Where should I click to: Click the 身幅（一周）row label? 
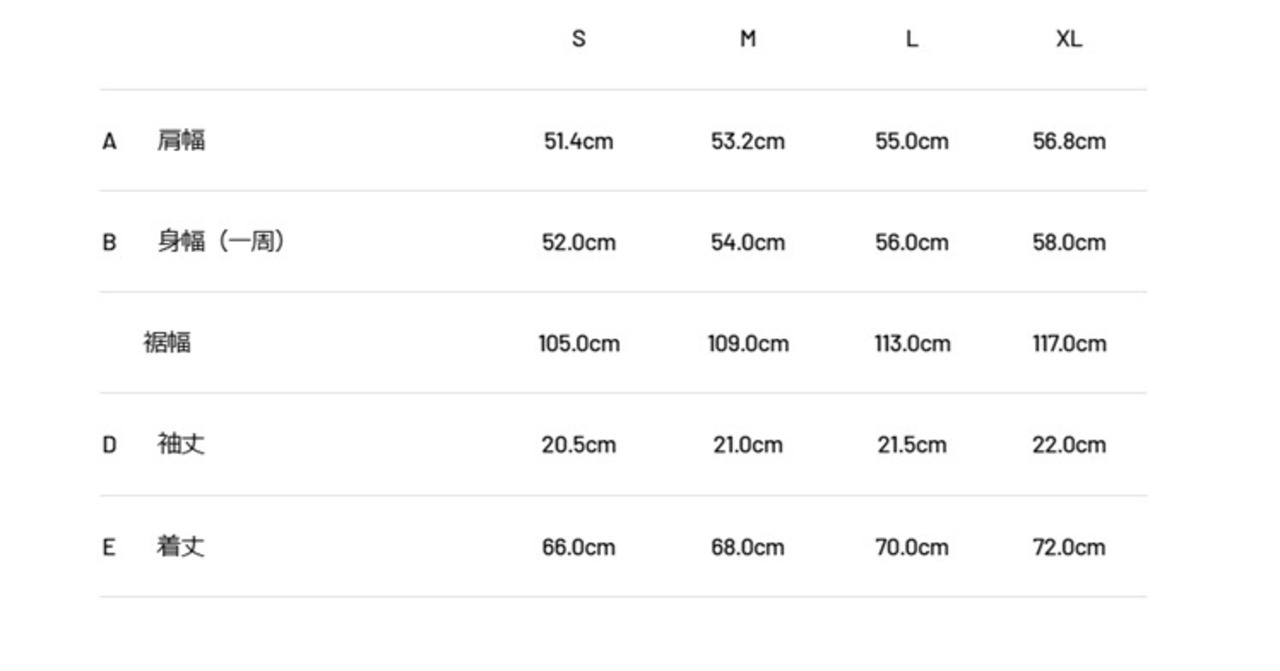tap(222, 241)
